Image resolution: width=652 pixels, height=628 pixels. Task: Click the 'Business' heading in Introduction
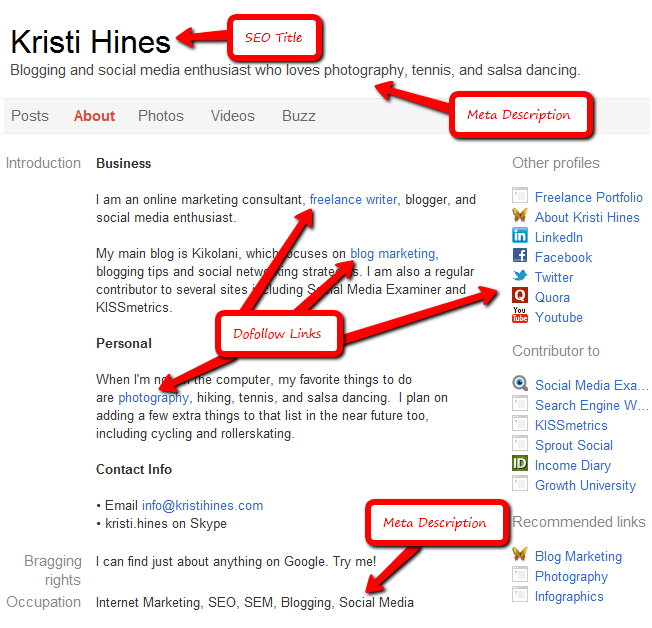pos(123,163)
